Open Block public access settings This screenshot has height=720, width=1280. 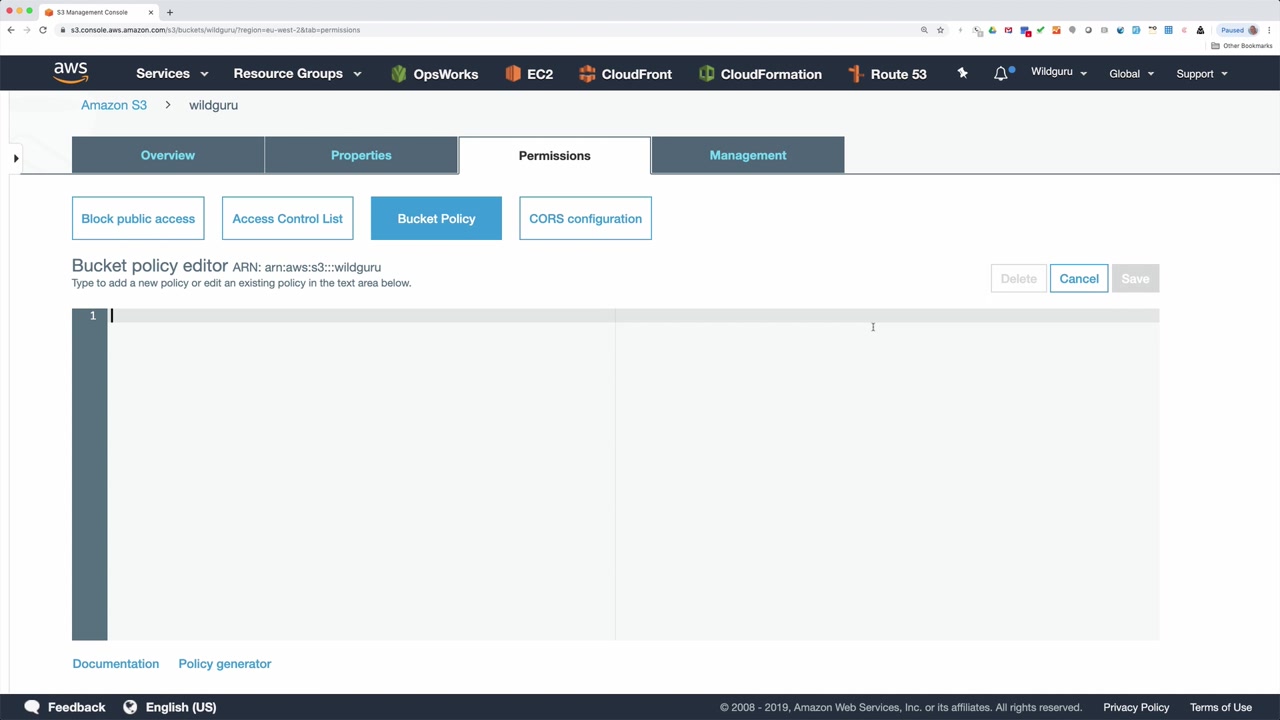(138, 219)
